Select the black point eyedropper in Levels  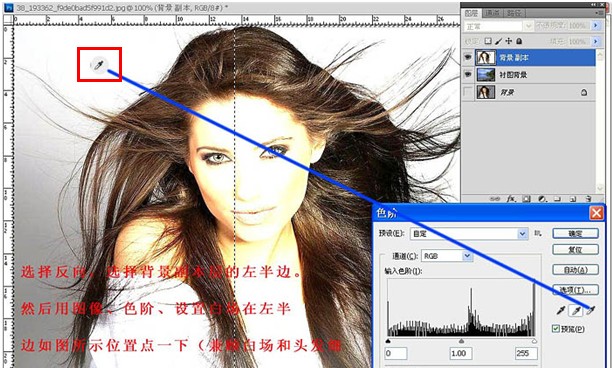coord(561,311)
